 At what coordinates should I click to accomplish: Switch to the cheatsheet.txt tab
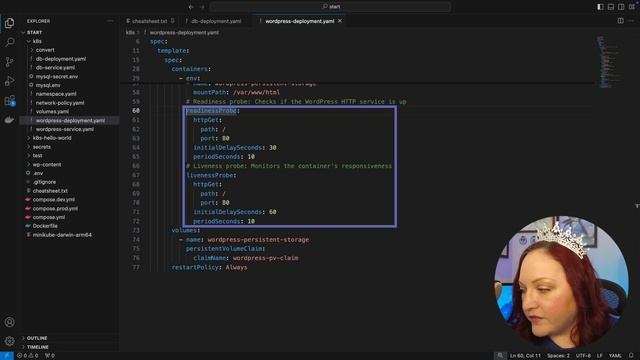pyautogui.click(x=150, y=21)
